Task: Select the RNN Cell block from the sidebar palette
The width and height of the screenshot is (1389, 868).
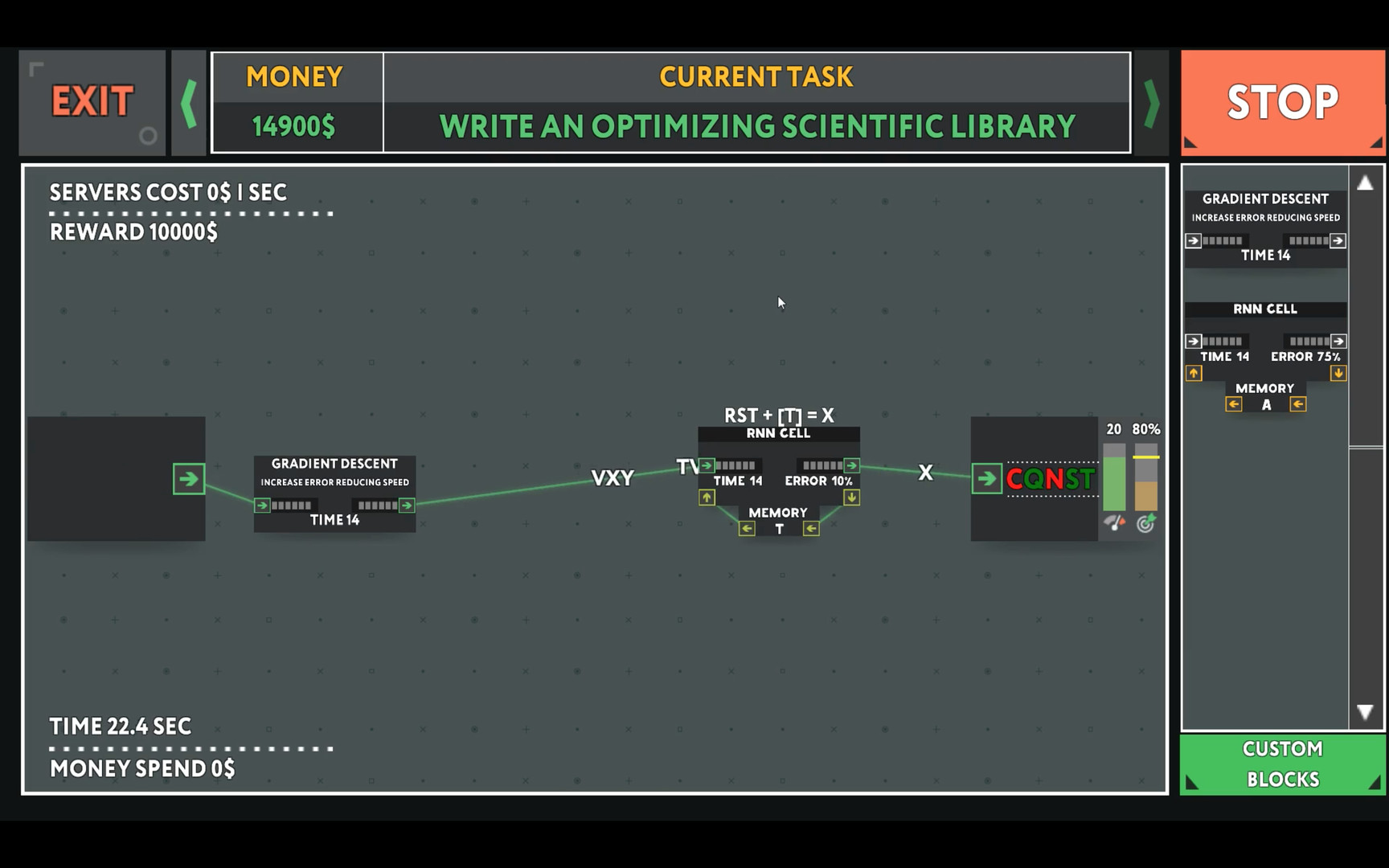Action: (x=1265, y=308)
